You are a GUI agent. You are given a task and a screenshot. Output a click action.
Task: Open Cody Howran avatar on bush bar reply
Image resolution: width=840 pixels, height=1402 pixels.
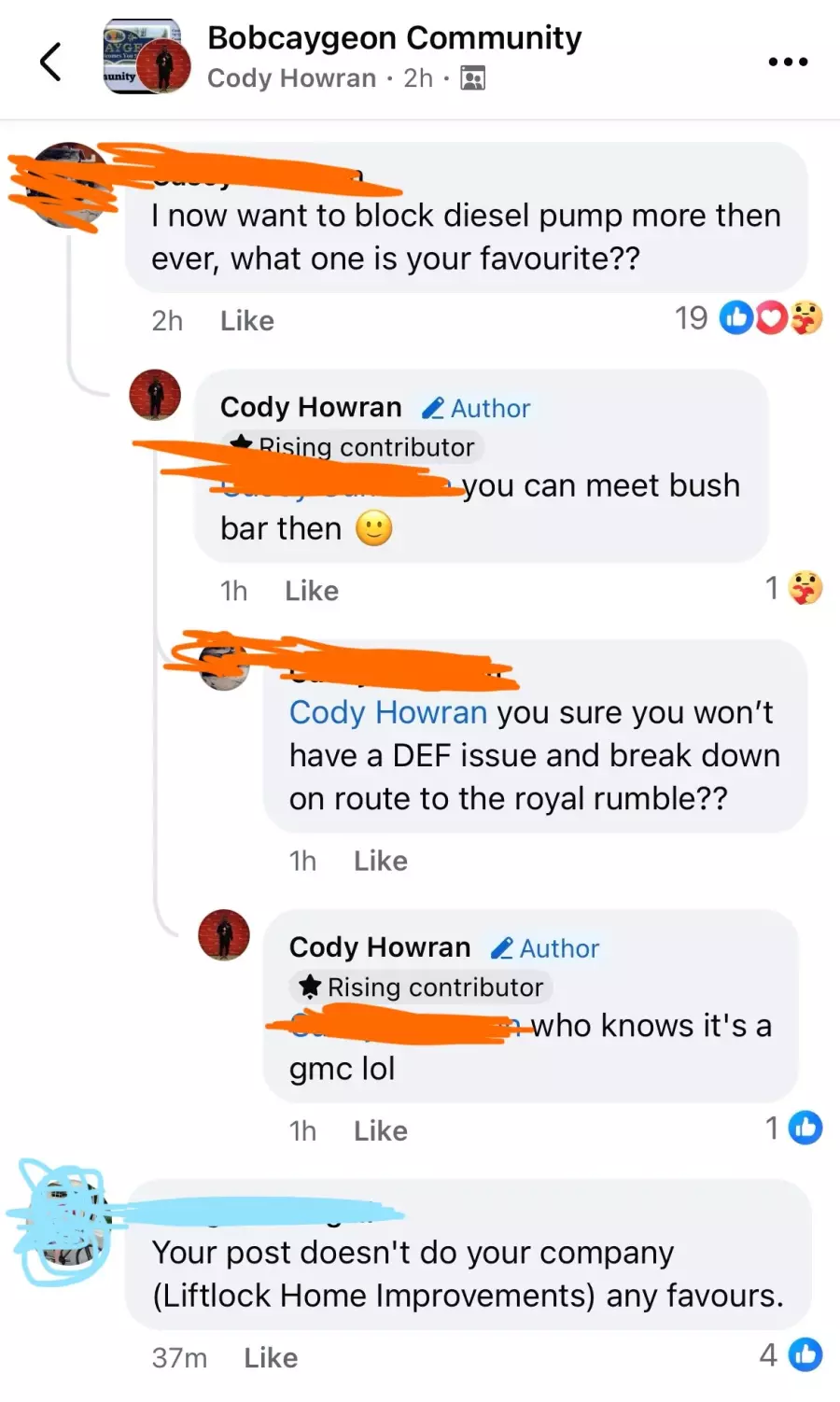tap(155, 395)
